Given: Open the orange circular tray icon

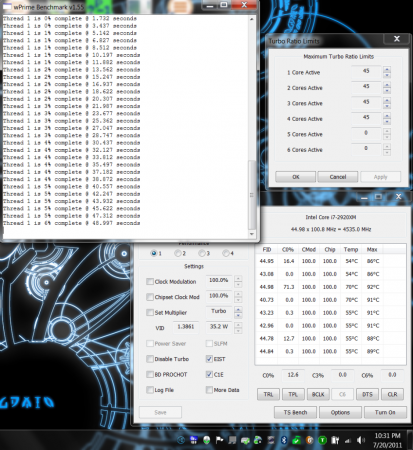Looking at the screenshot, I should 309,440.
